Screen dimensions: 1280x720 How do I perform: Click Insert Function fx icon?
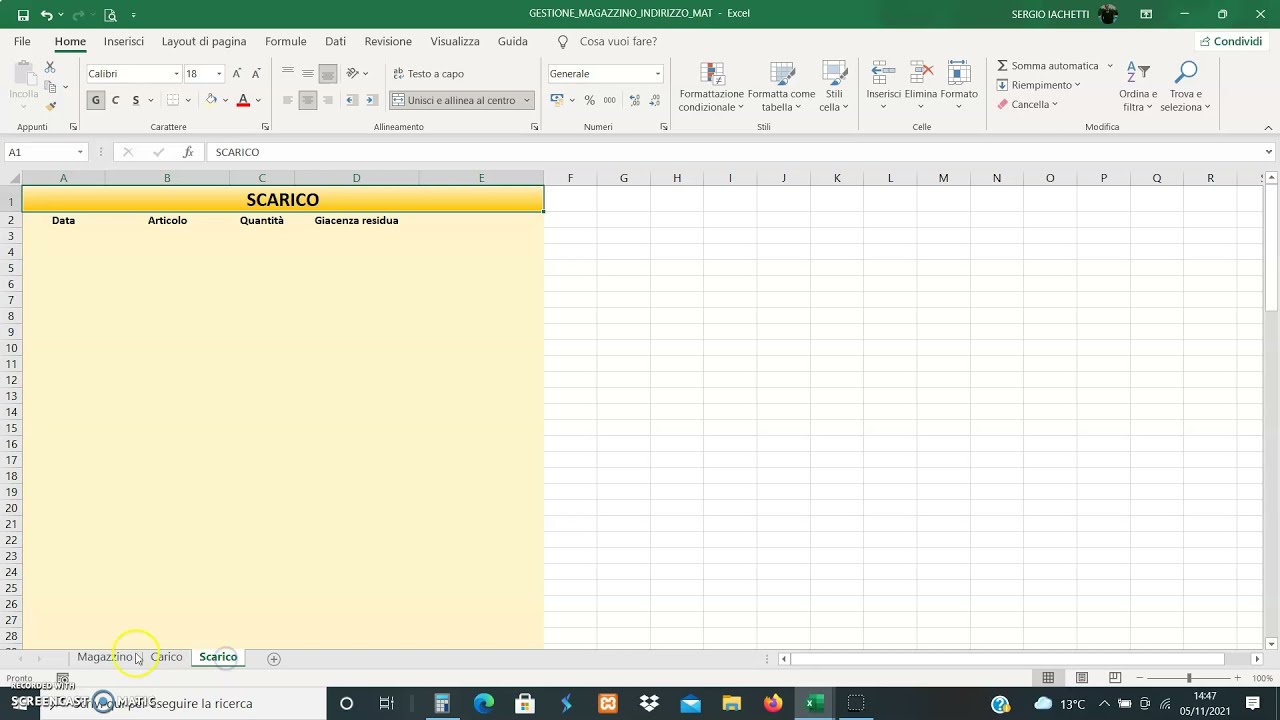click(188, 152)
